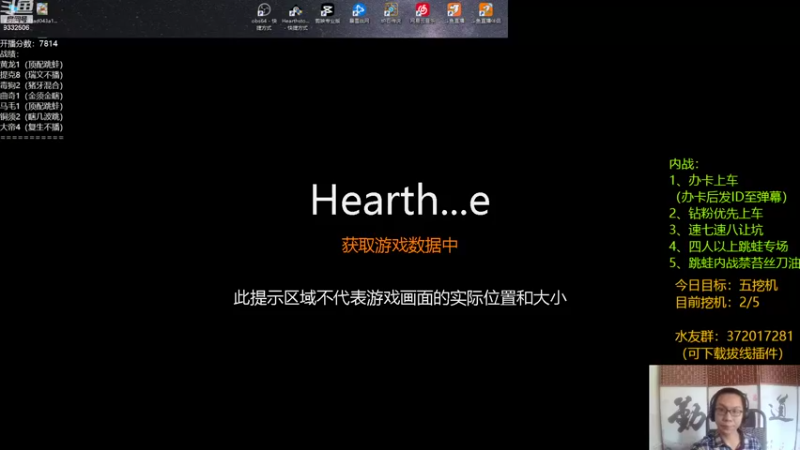Click rule 1、办卡上车 text
The height and width of the screenshot is (450, 800).
[x=704, y=181]
